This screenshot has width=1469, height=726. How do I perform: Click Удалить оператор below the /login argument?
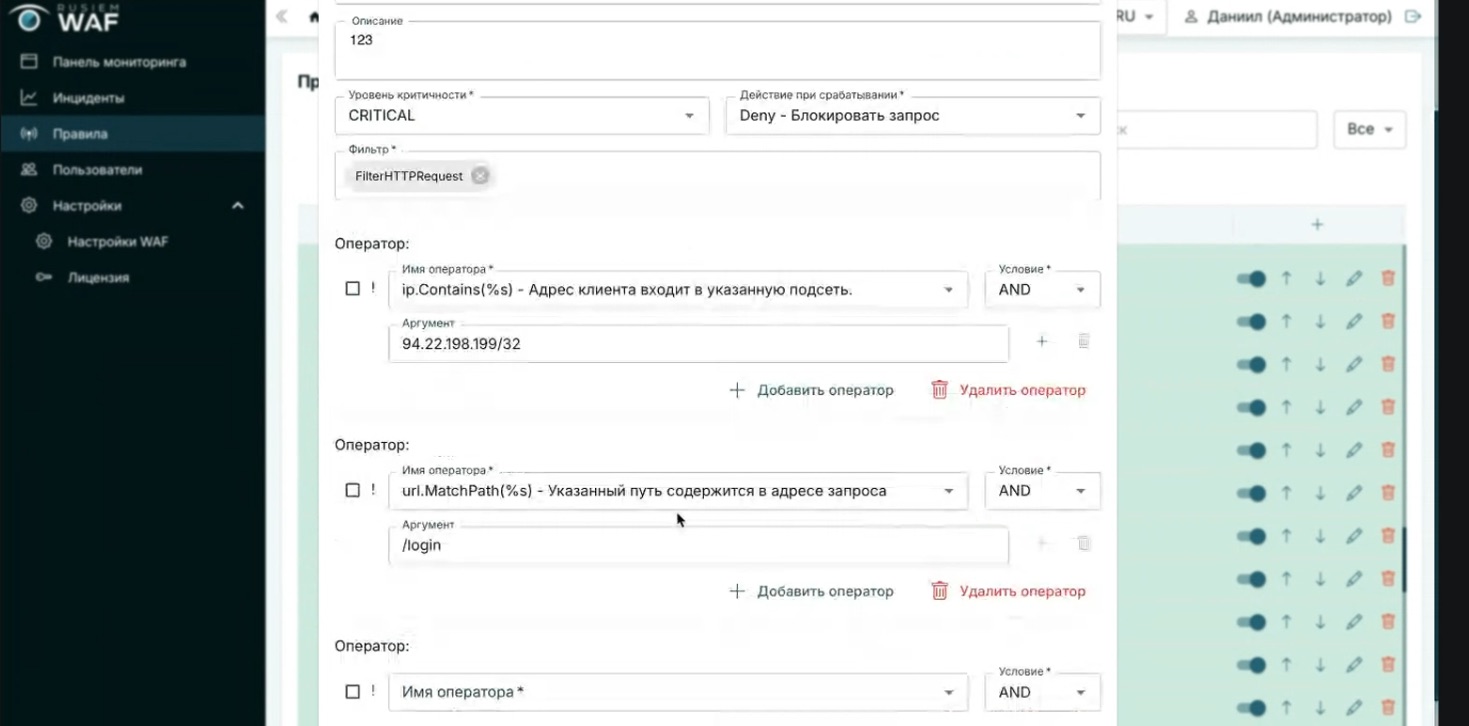(x=1008, y=591)
